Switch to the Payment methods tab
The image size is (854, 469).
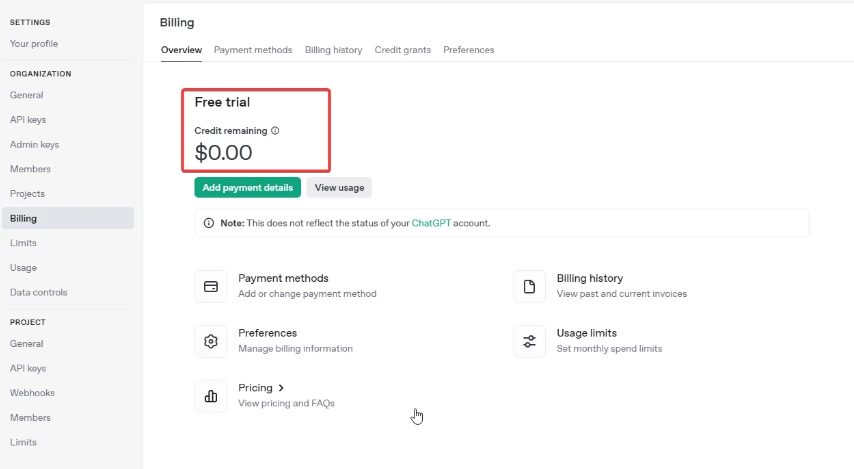253,50
